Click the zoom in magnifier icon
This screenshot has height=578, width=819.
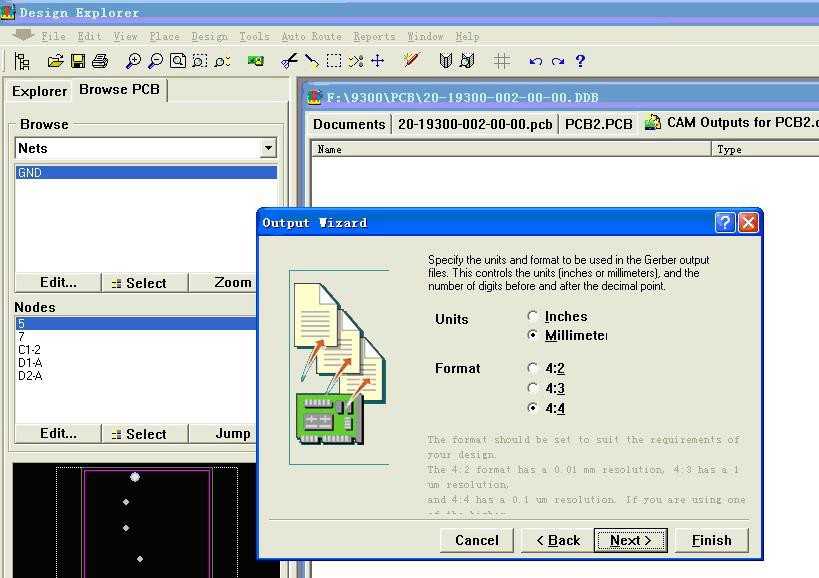point(133,61)
